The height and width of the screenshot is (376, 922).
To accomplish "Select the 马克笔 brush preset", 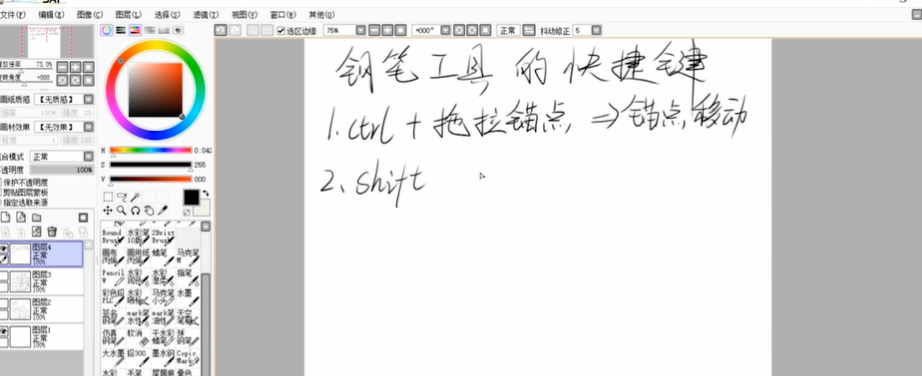I will [188, 257].
